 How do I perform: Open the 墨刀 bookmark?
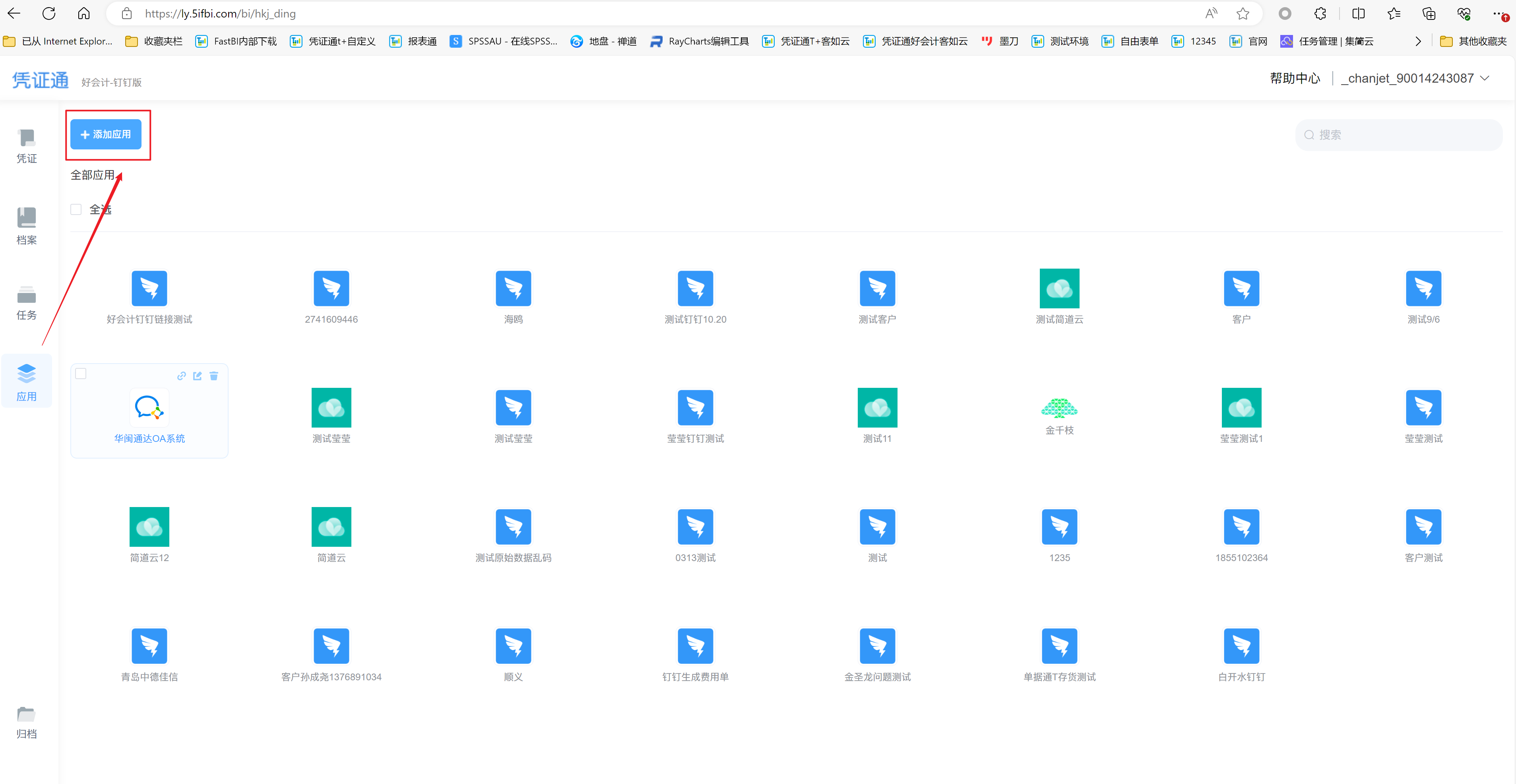[999, 41]
